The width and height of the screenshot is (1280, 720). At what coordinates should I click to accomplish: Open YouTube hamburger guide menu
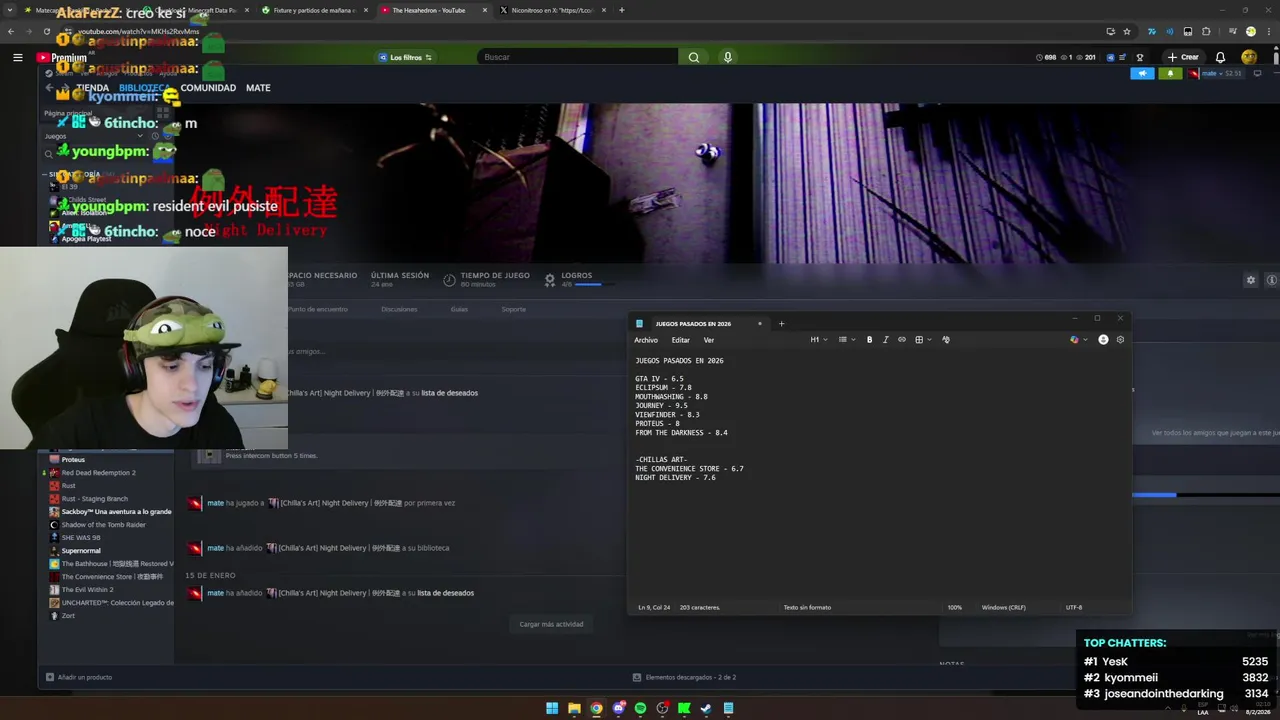click(x=17, y=57)
